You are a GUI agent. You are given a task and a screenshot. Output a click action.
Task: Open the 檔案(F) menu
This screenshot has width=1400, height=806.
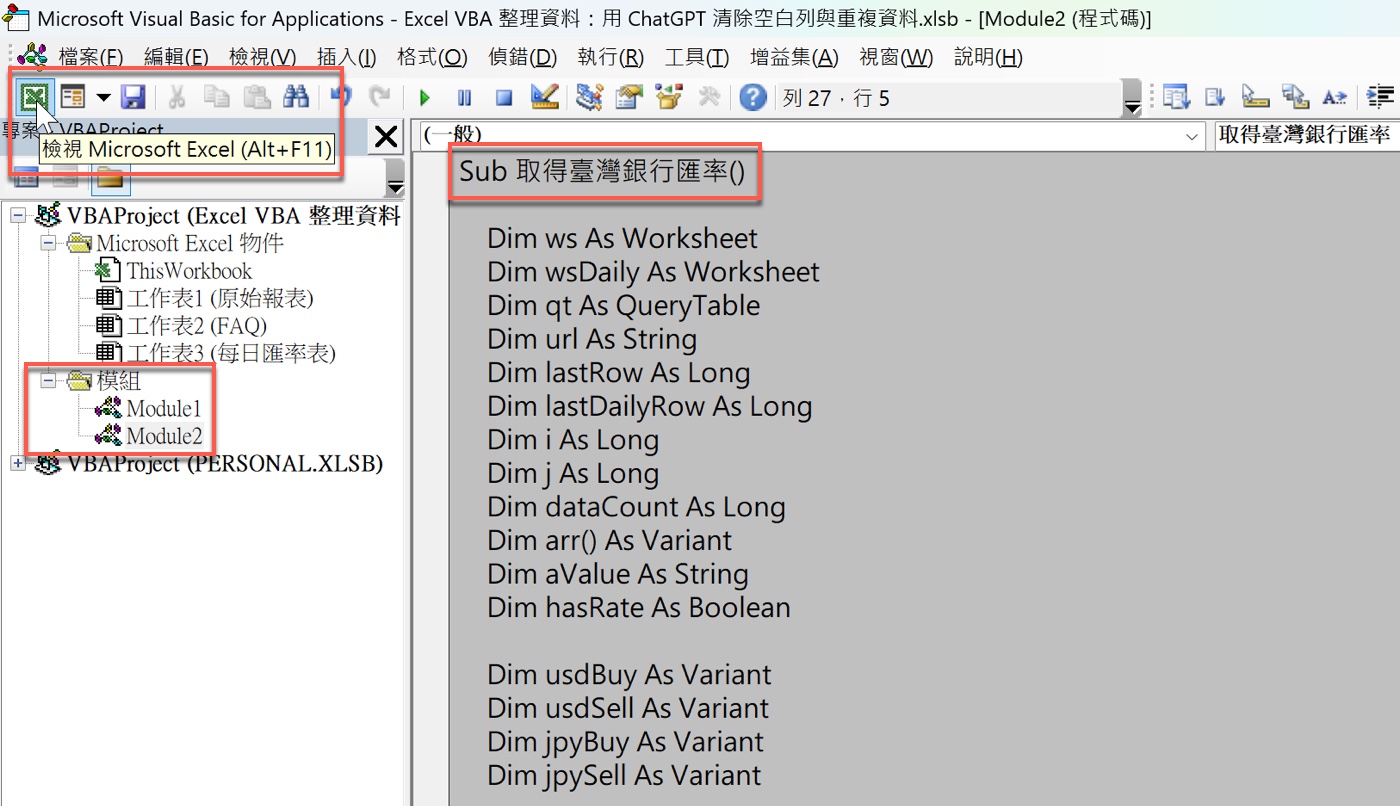[x=91, y=57]
